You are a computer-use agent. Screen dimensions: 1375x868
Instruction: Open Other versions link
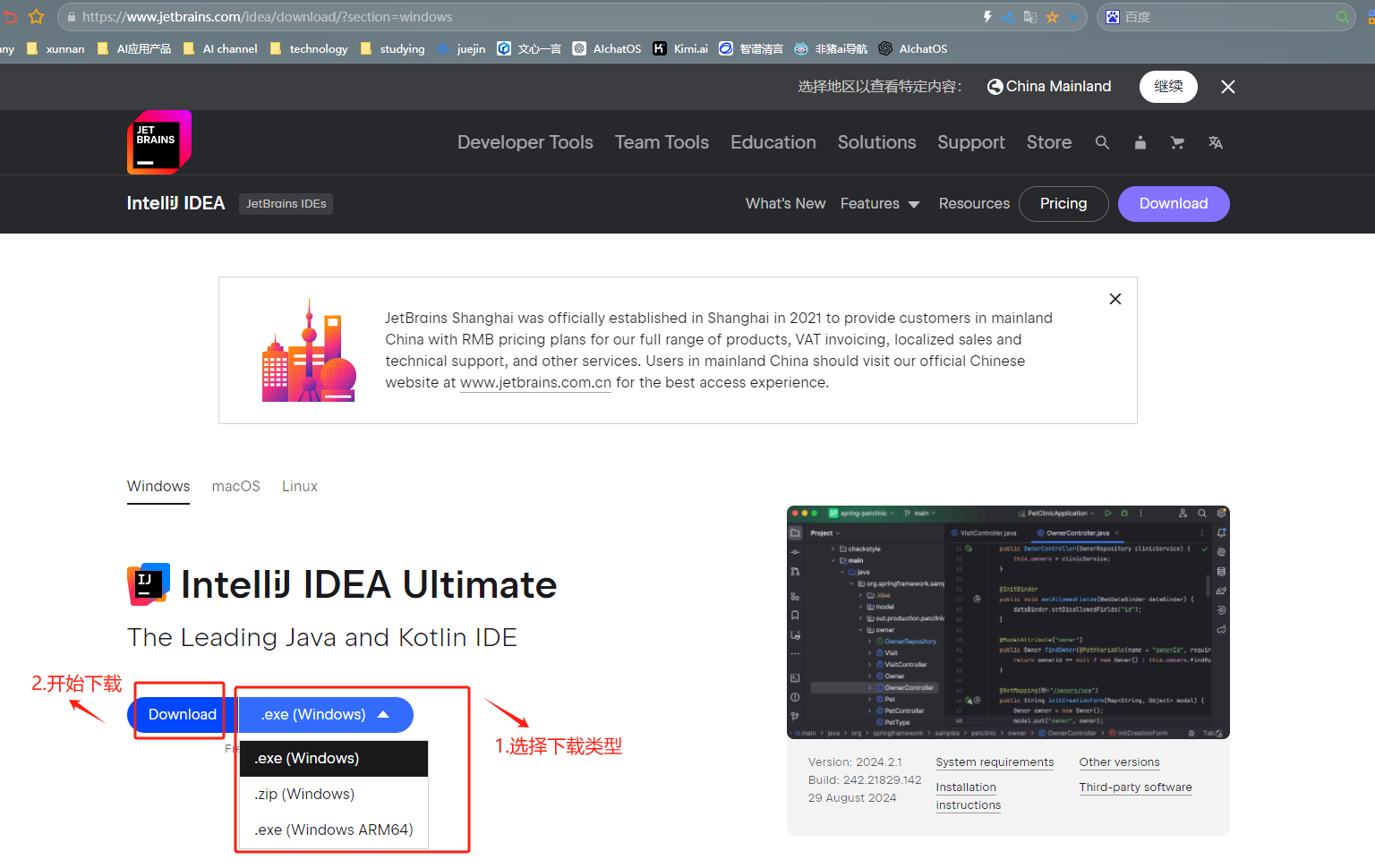coord(1119,762)
